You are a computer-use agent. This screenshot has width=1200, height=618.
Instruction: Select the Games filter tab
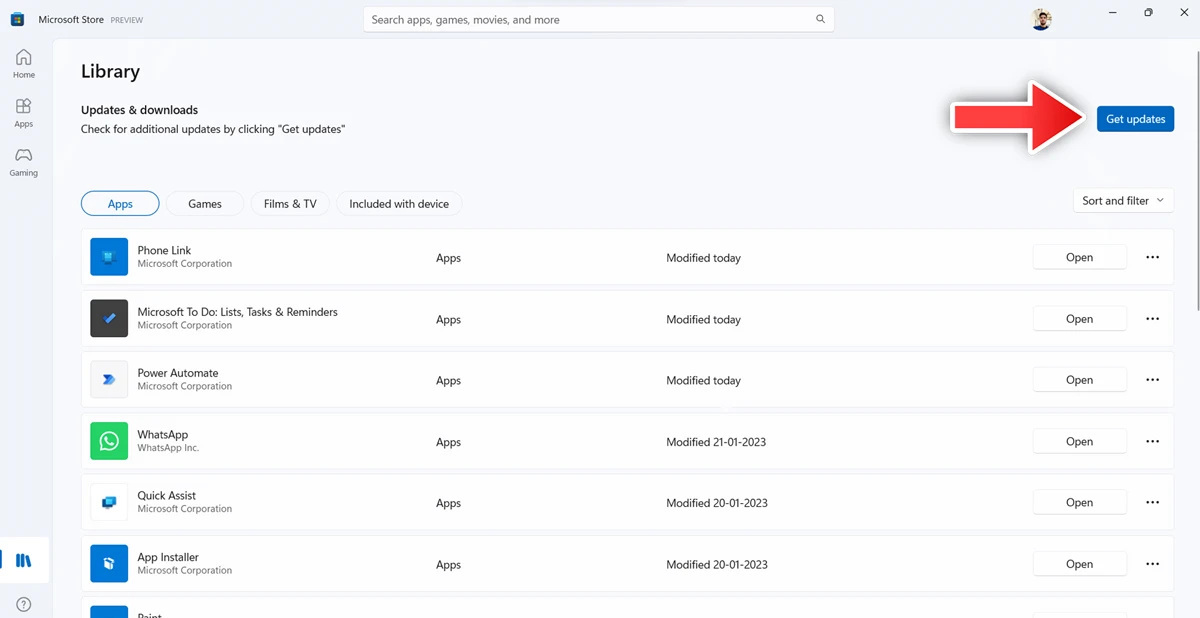pyautogui.click(x=205, y=204)
